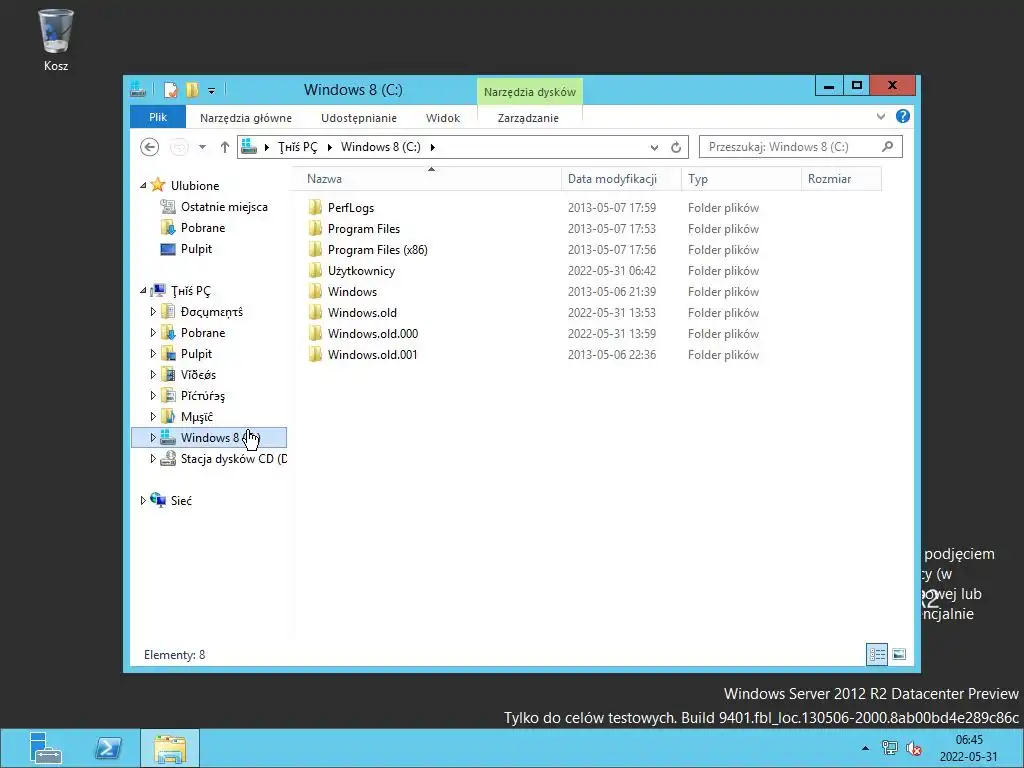Select the Program Files folder icon
The image size is (1024, 768).
coord(315,229)
